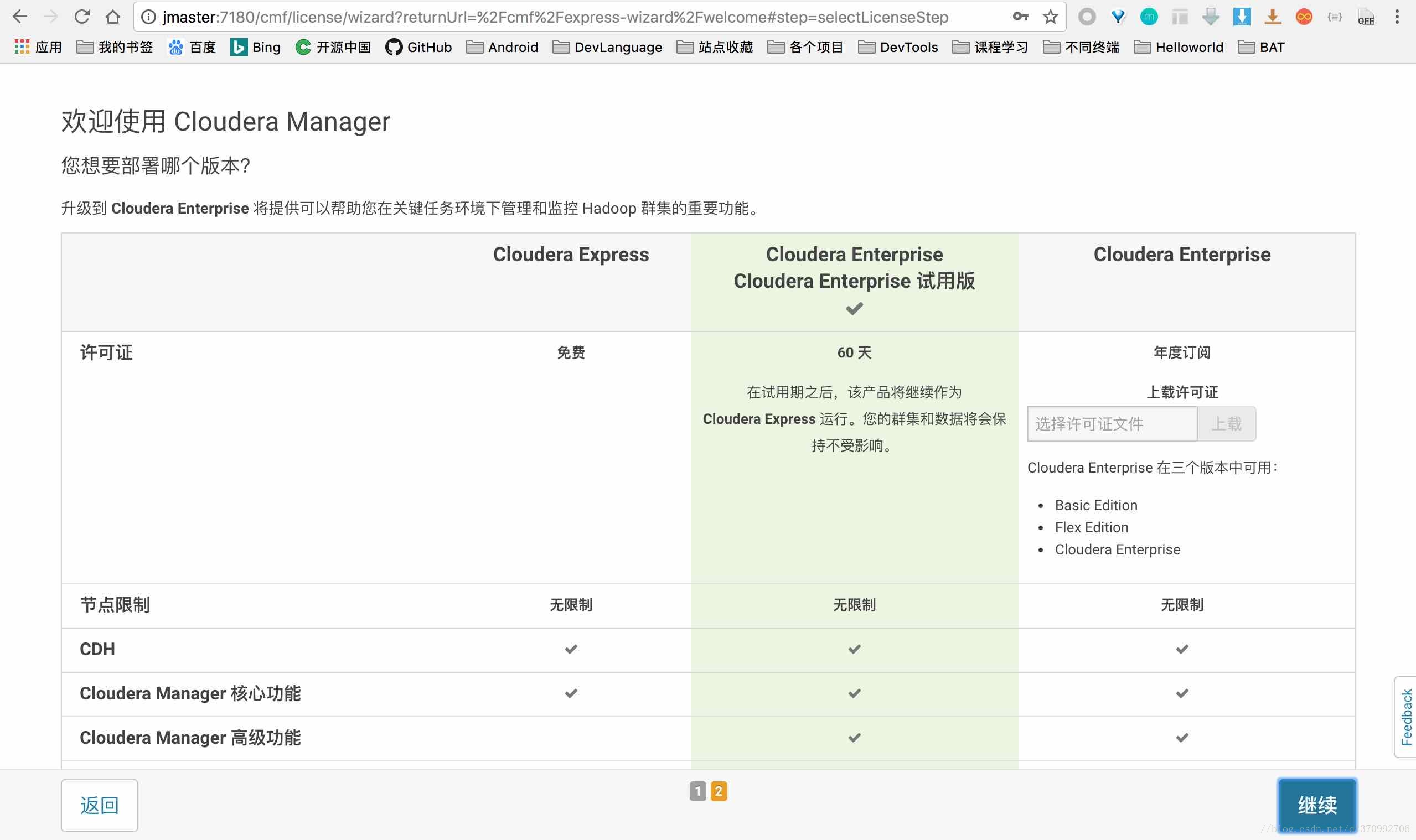Viewport: 1416px width, 840px height.
Task: Open the 开源中国 bookmark
Action: pos(333,47)
